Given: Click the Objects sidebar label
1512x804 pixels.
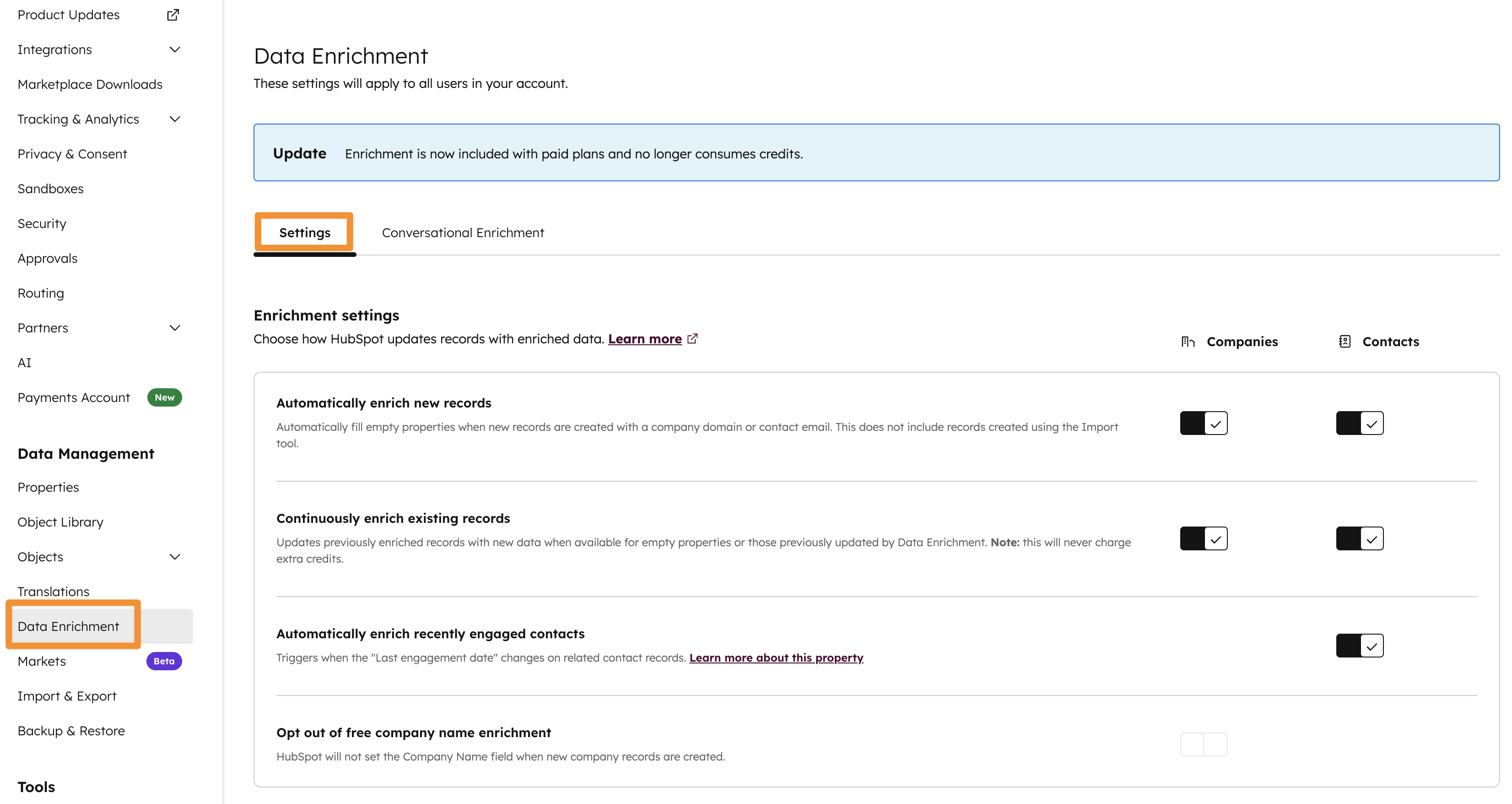Looking at the screenshot, I should (40, 557).
